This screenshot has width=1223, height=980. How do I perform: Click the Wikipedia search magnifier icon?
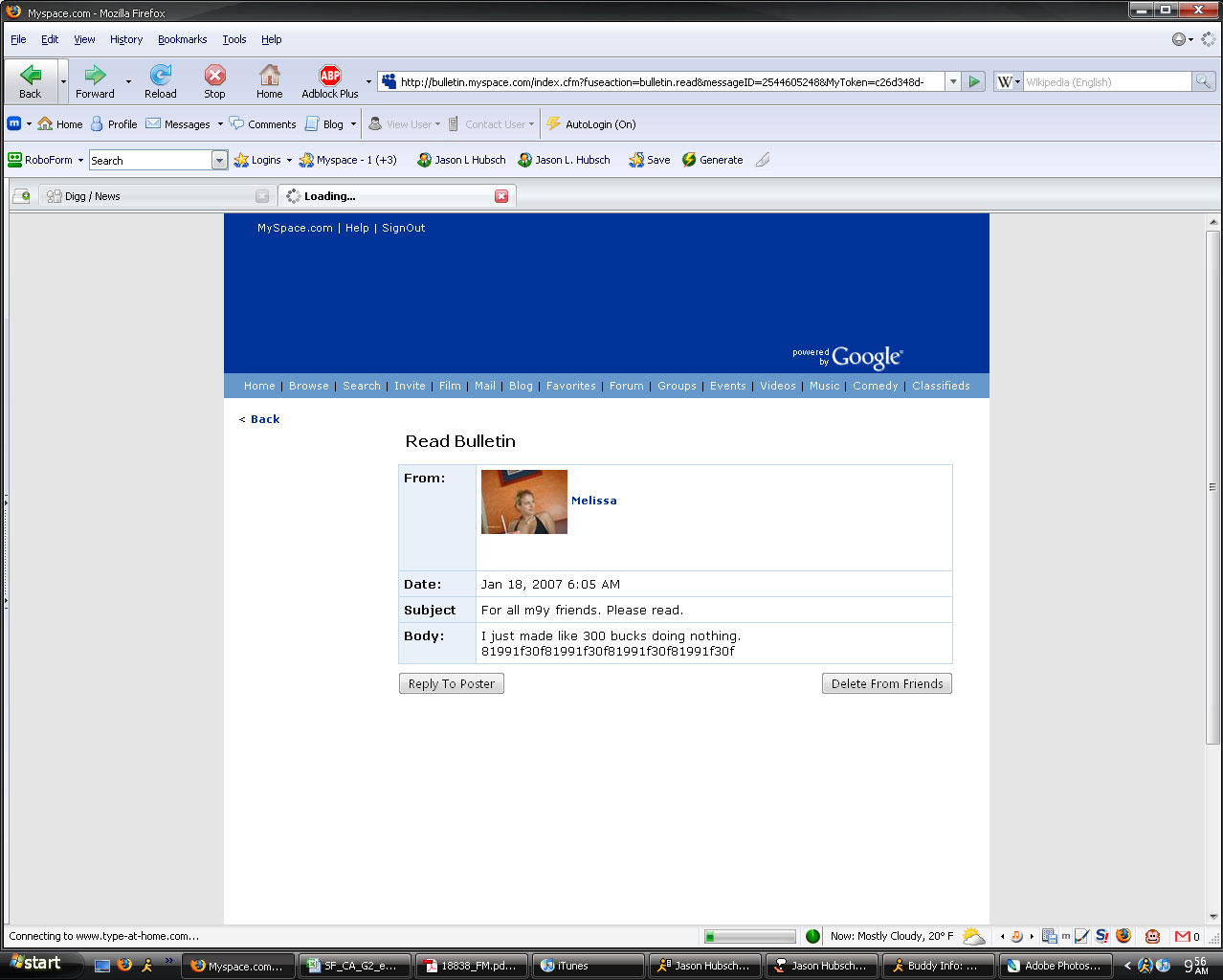pyautogui.click(x=1203, y=82)
